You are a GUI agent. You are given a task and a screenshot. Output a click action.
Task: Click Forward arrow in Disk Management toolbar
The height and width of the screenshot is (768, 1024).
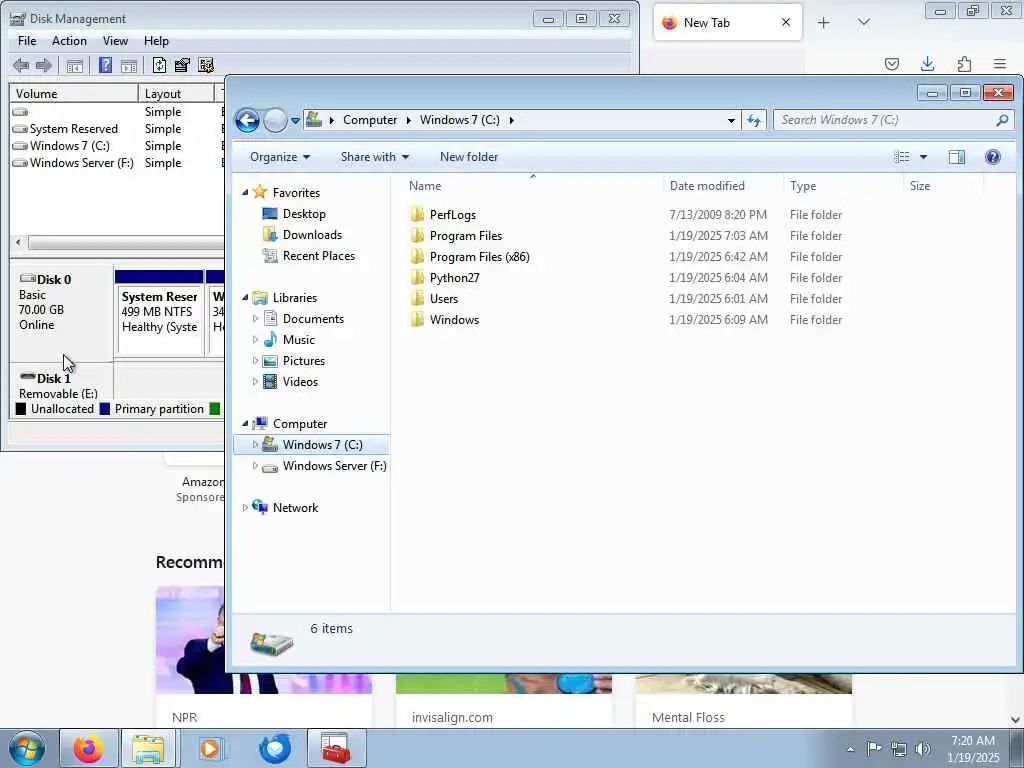(43, 65)
